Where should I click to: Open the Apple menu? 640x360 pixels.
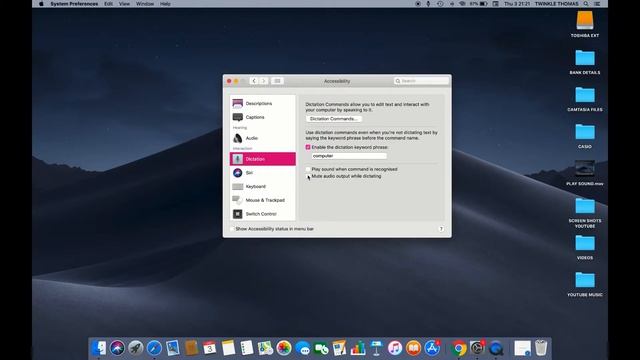click(41, 4)
